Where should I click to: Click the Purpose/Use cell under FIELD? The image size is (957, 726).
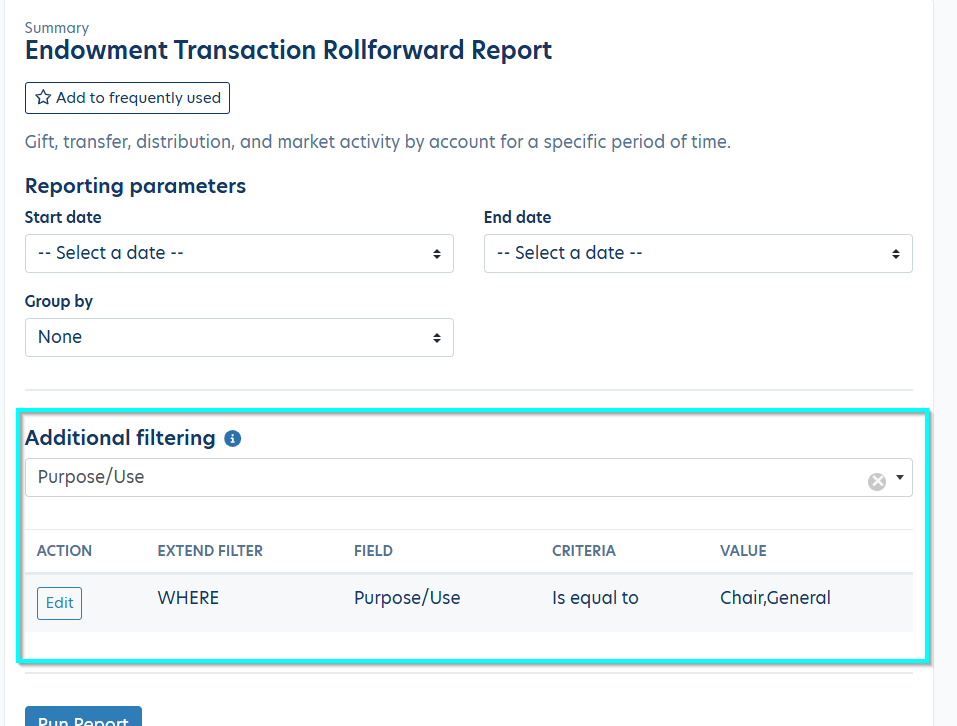407,598
